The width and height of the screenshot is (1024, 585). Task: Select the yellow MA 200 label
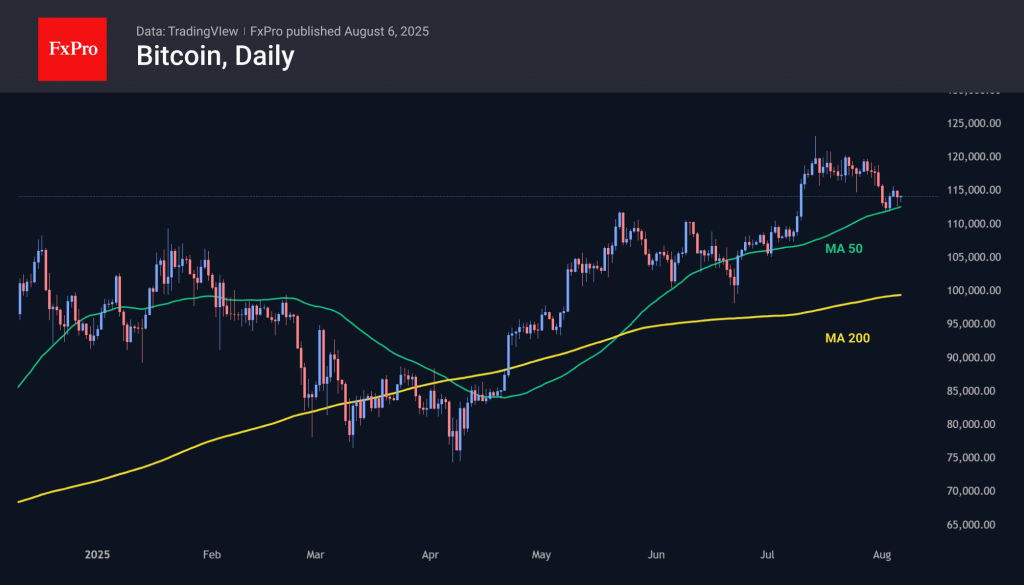click(x=846, y=339)
